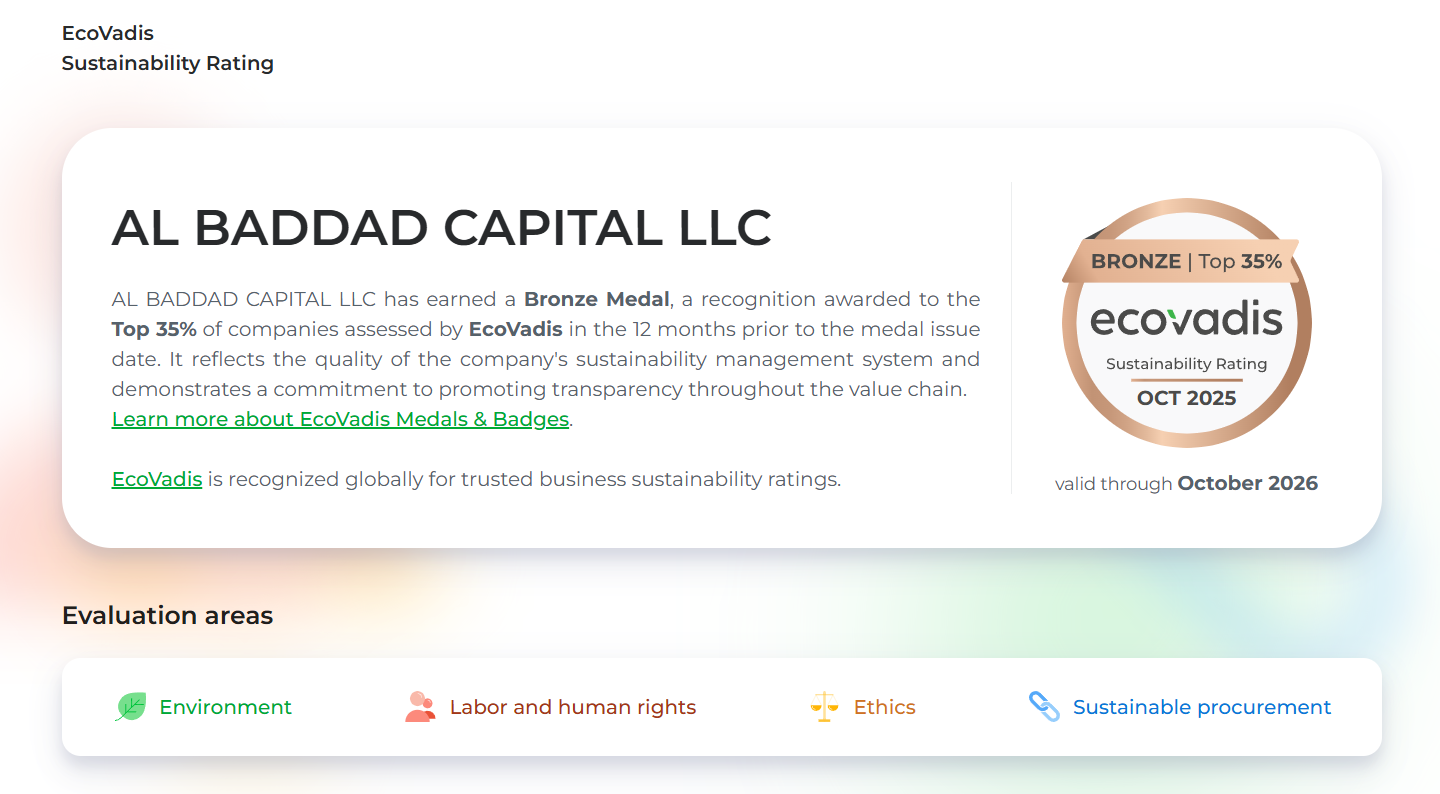
Task: Select the Ethics evaluation area label
Action: [x=884, y=707]
